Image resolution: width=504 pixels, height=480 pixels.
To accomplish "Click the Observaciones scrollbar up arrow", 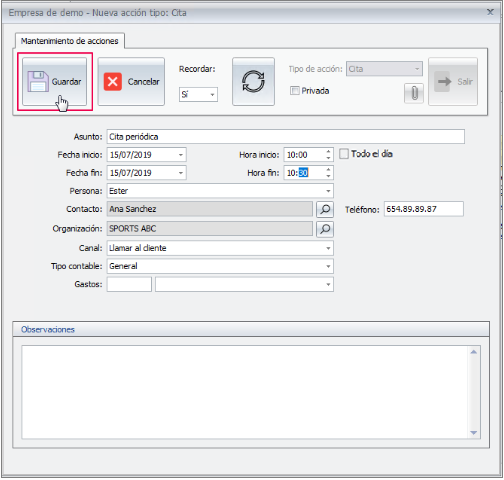I will [x=474, y=352].
